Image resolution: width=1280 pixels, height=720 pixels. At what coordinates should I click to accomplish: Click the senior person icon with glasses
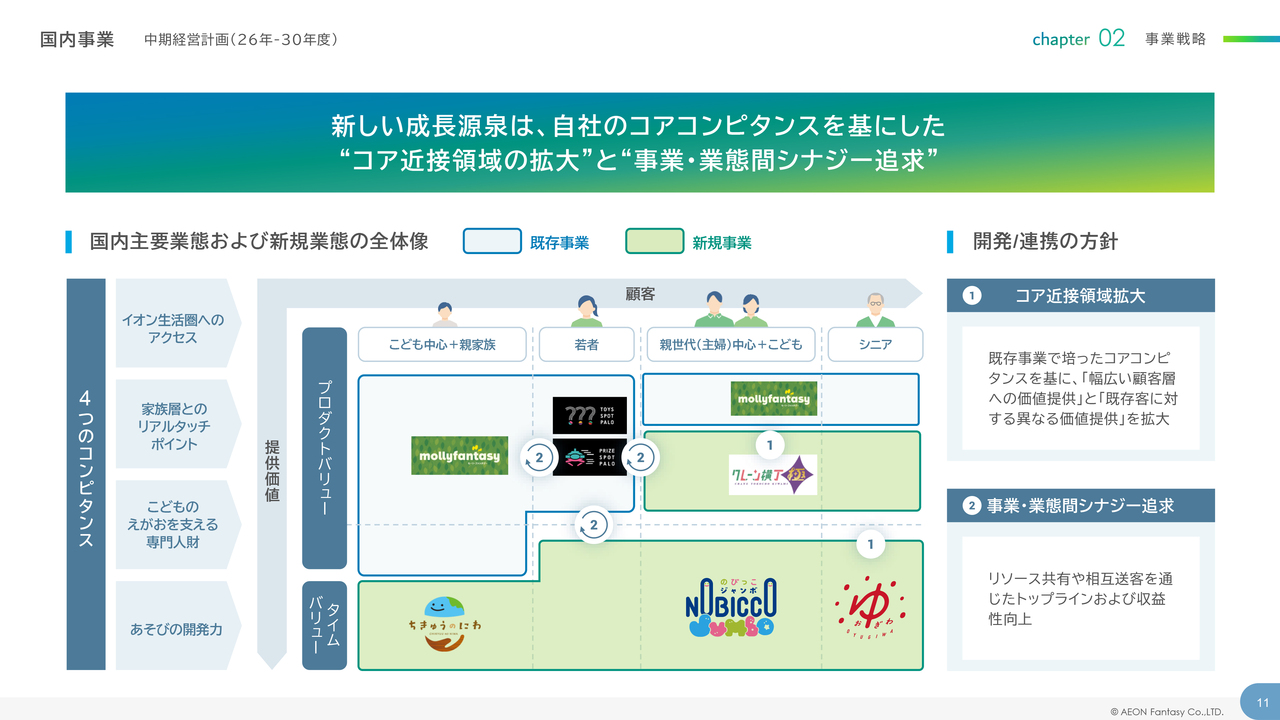tap(875, 310)
